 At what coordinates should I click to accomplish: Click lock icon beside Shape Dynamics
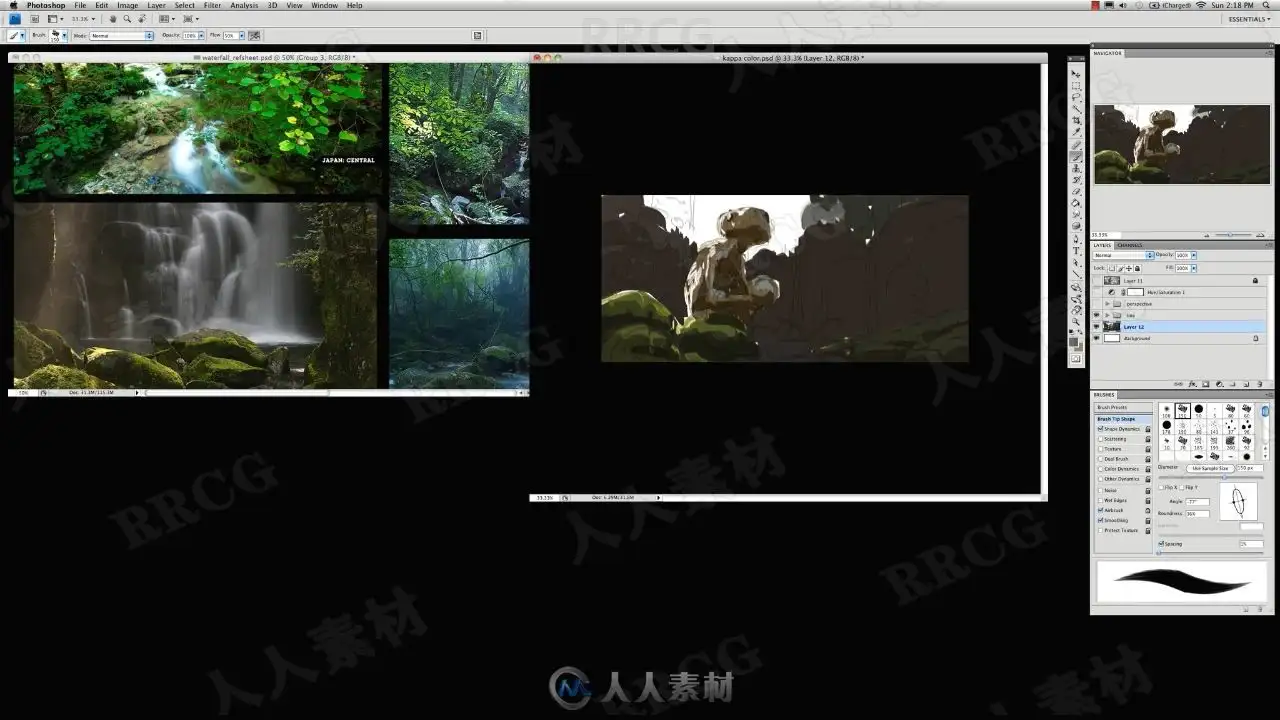click(1148, 429)
